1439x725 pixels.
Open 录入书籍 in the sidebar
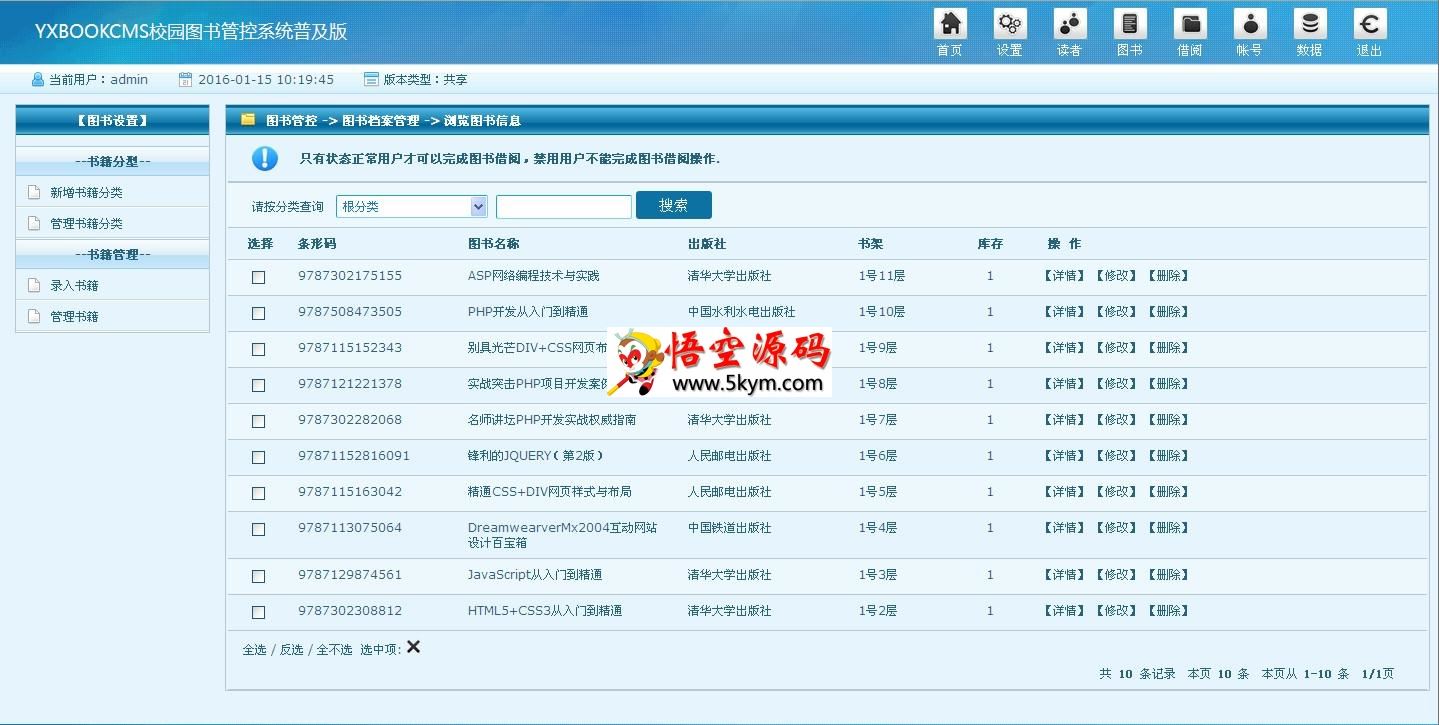tap(74, 285)
